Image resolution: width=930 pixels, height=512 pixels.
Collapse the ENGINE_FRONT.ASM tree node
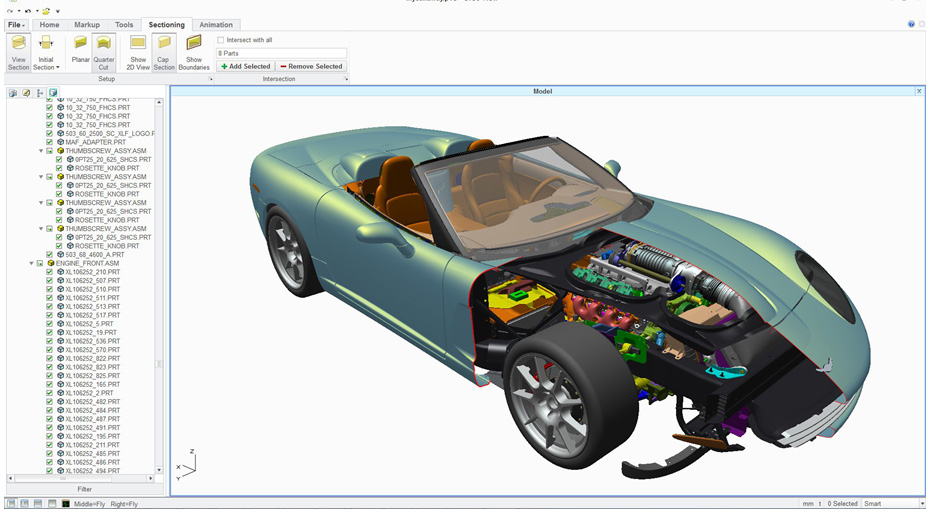pyautogui.click(x=32, y=263)
